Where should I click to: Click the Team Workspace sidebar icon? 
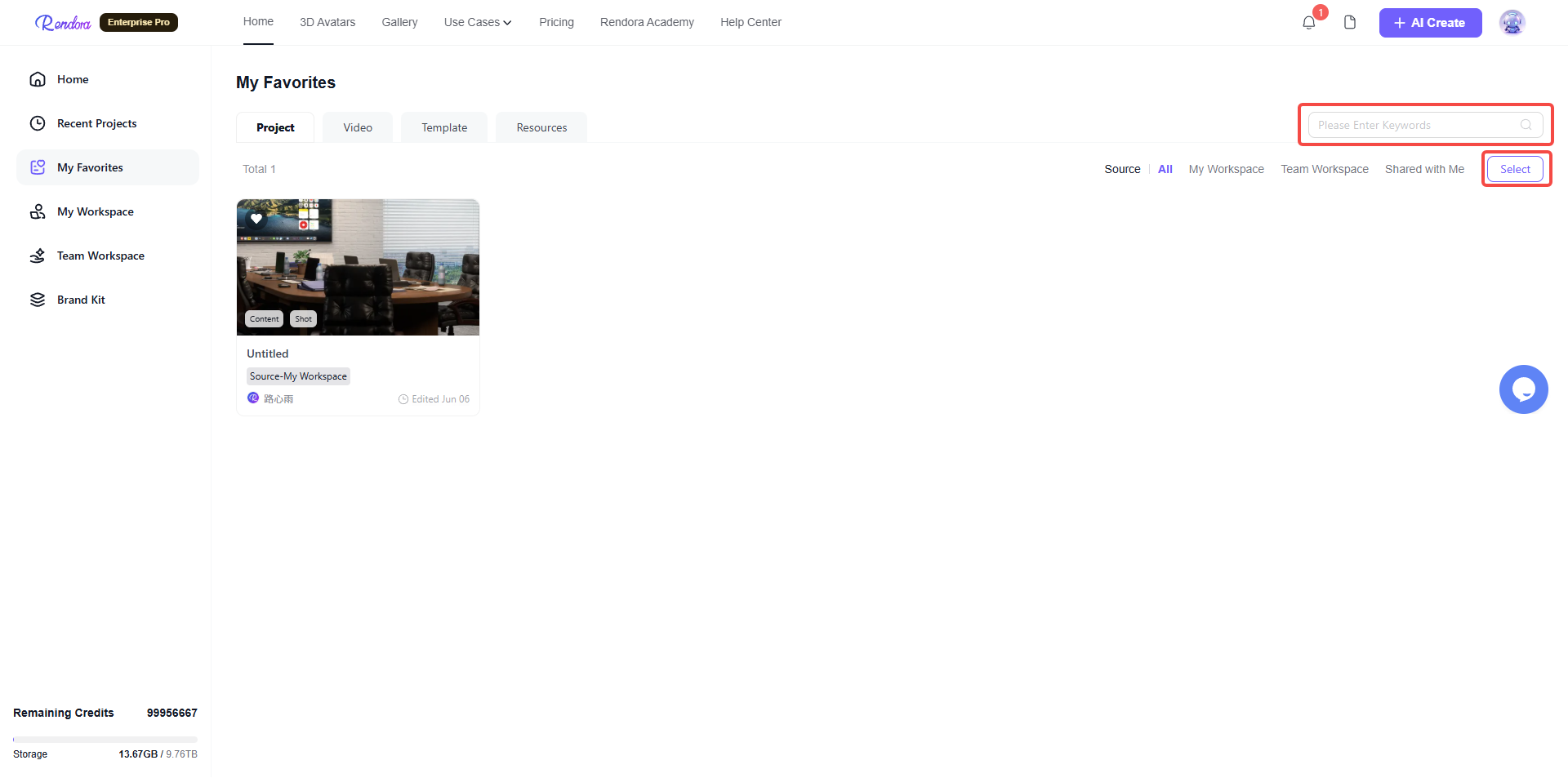[x=38, y=256]
